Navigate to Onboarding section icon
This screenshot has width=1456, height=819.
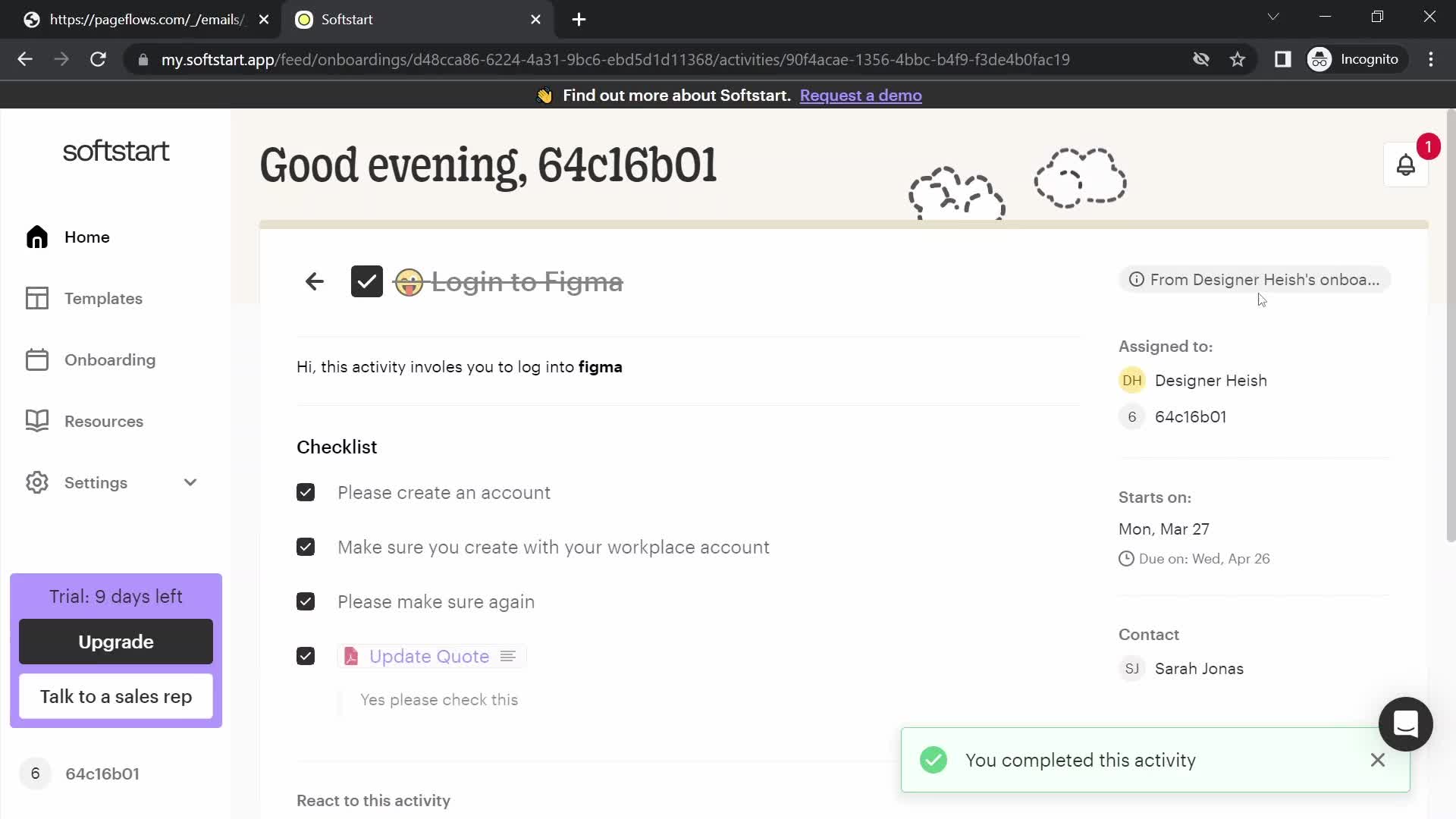(x=37, y=359)
